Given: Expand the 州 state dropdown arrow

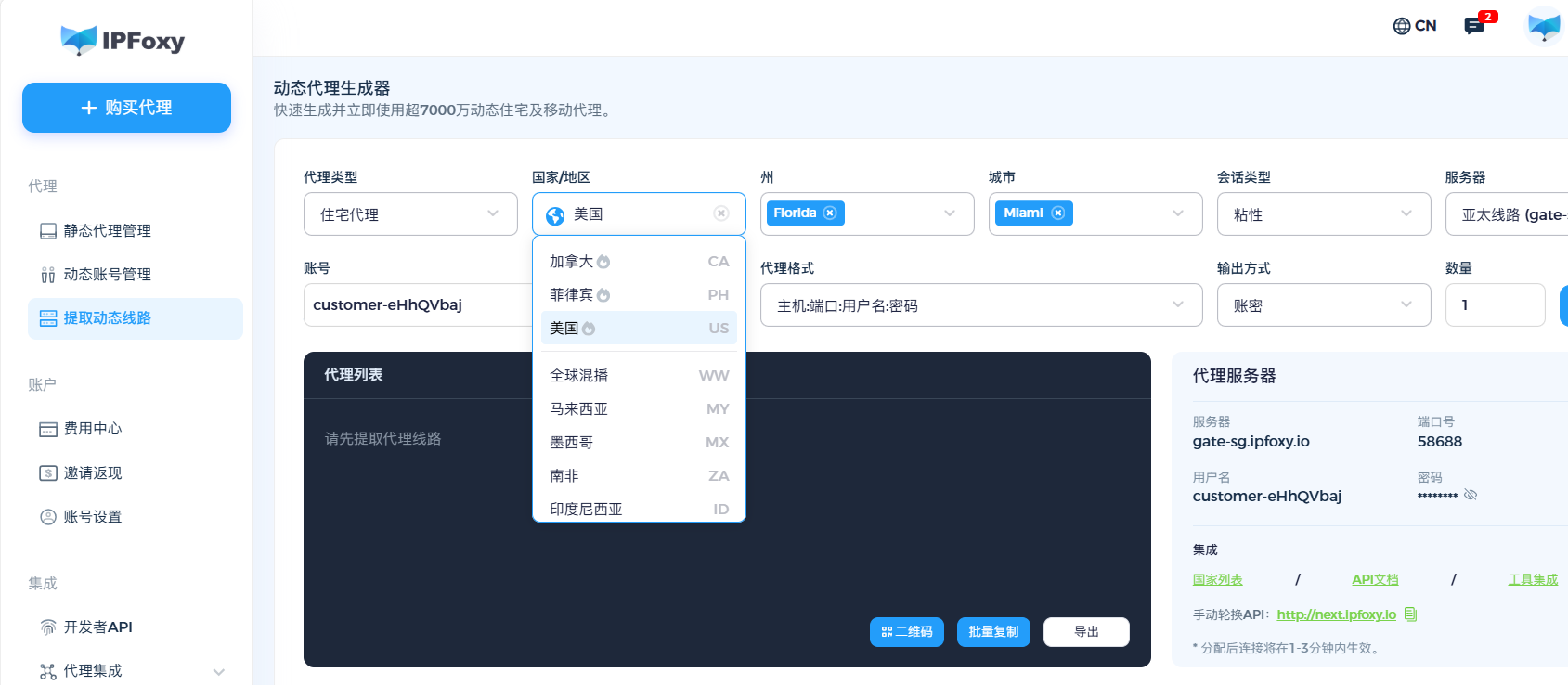Looking at the screenshot, I should point(950,213).
